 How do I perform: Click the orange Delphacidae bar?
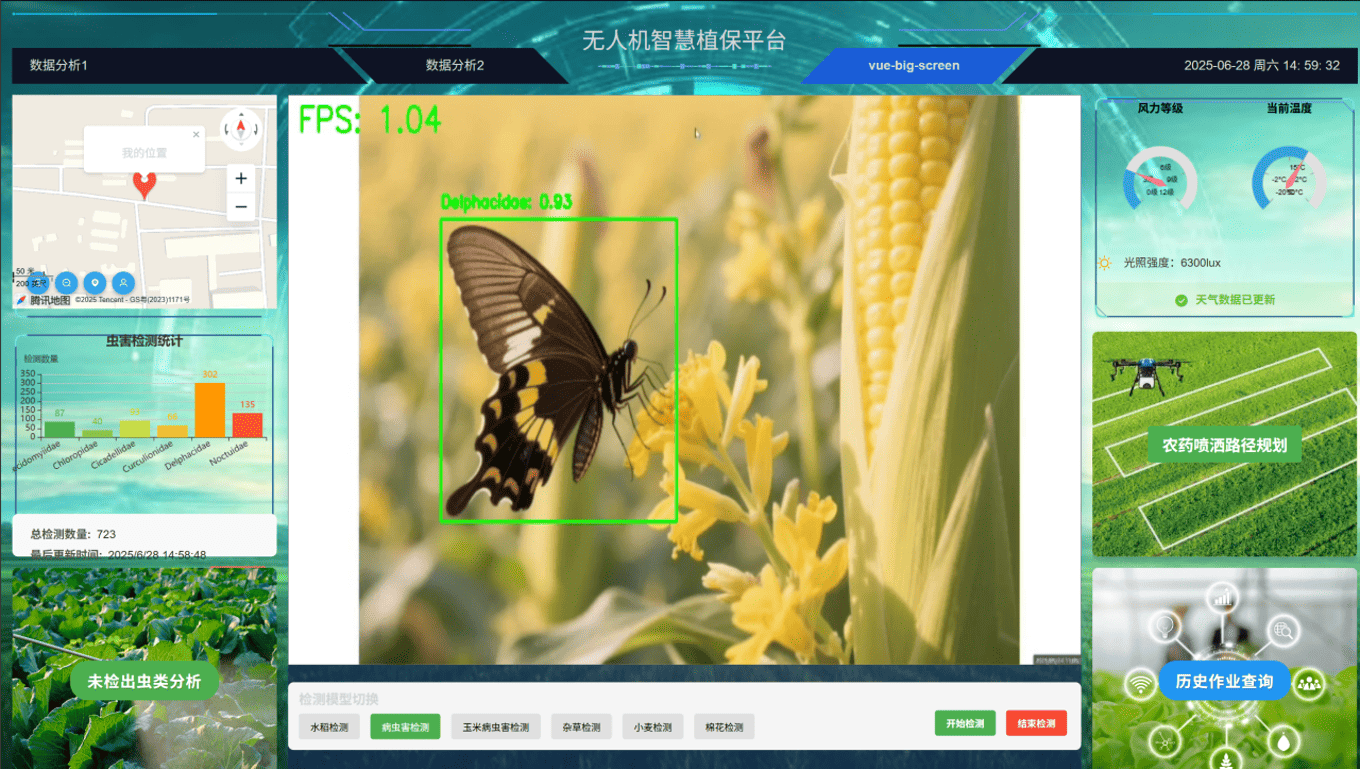point(210,410)
